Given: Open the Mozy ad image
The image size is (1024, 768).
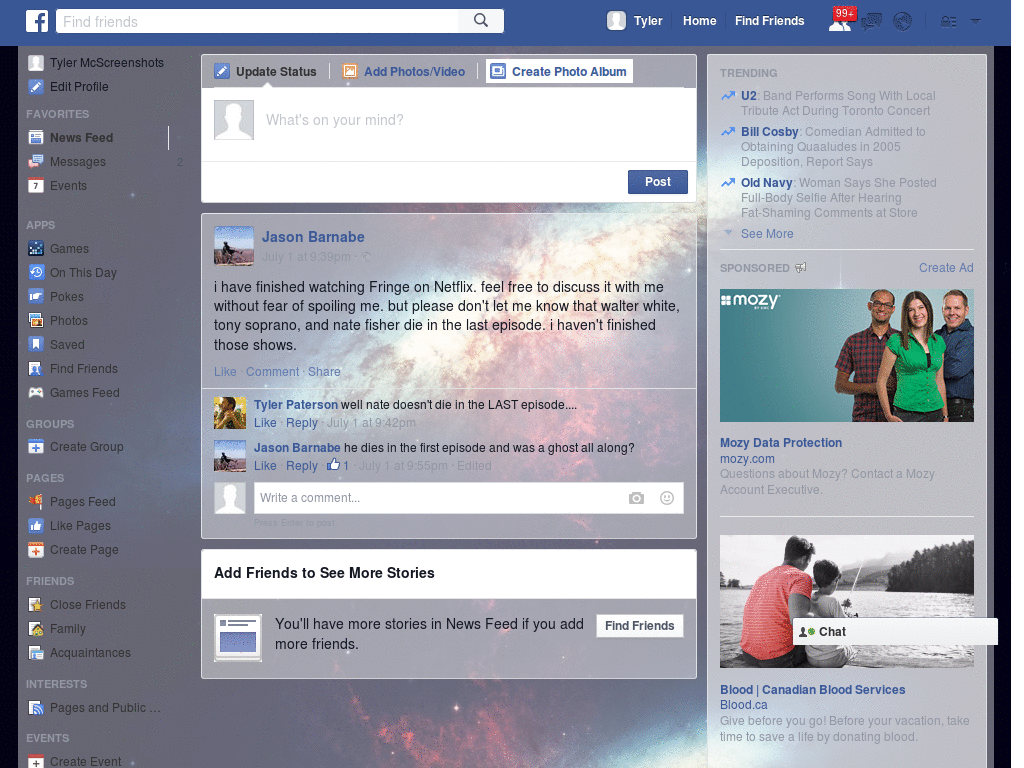Looking at the screenshot, I should point(846,355).
